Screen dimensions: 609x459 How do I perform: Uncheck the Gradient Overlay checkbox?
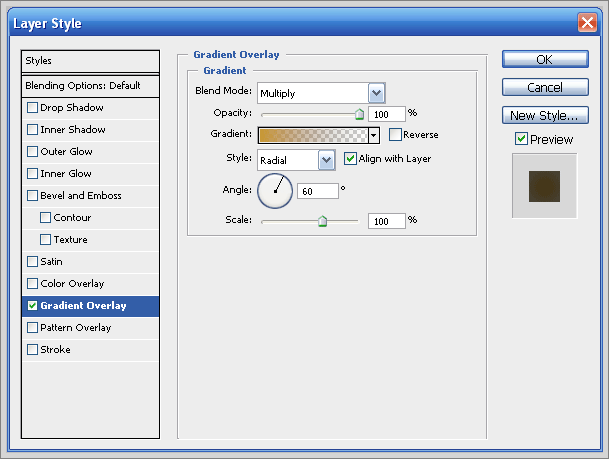point(32,306)
